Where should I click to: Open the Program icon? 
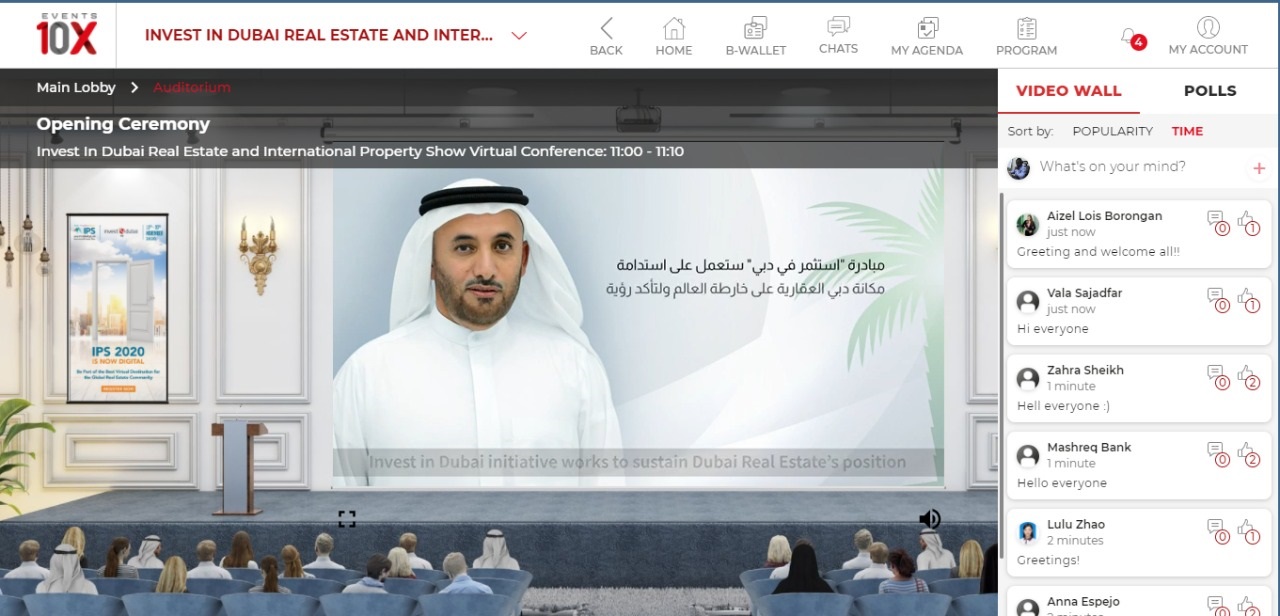[x=1026, y=28]
